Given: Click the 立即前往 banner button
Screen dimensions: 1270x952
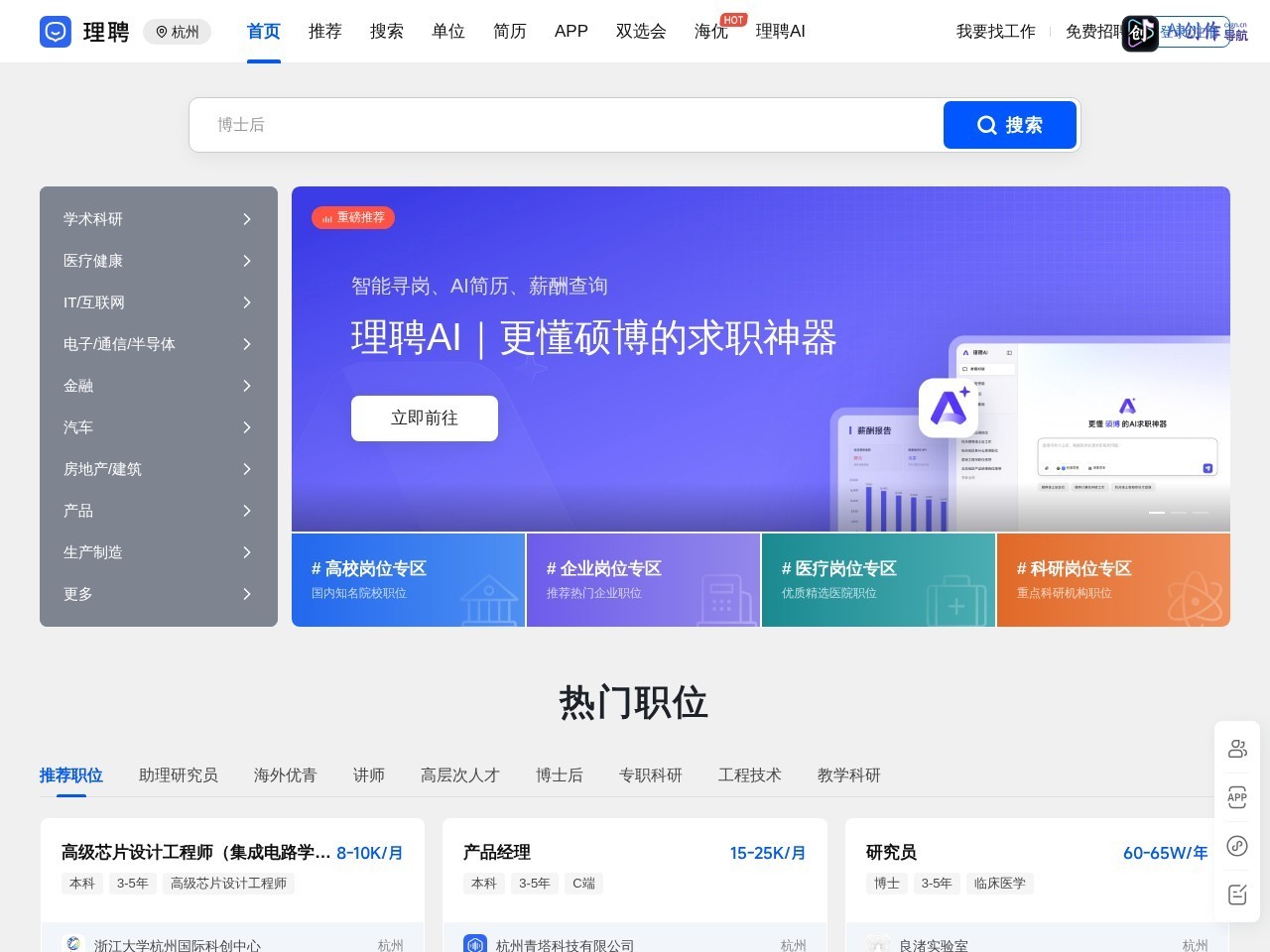Looking at the screenshot, I should (425, 418).
